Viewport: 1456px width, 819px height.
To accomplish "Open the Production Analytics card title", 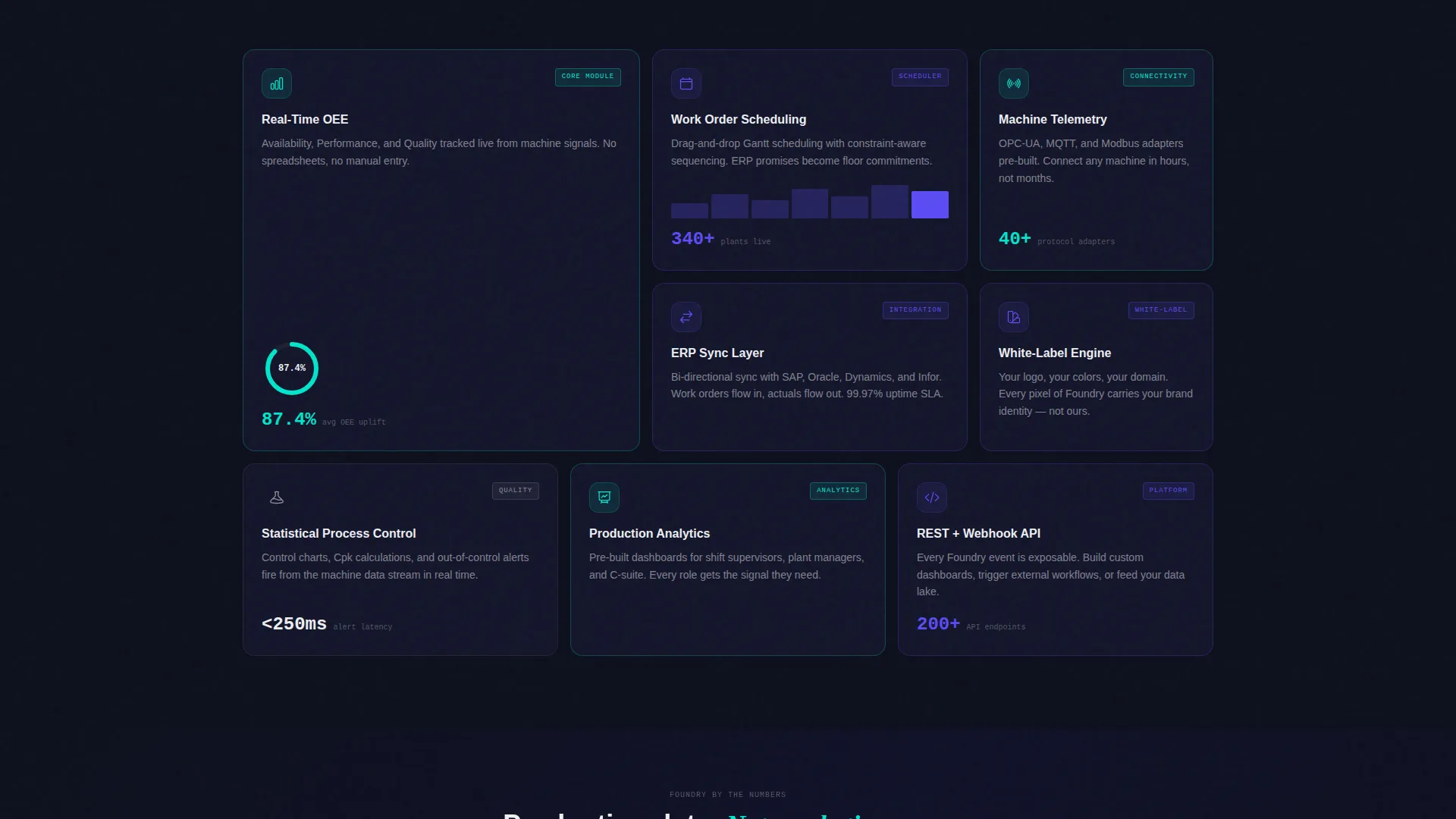I will (x=650, y=533).
